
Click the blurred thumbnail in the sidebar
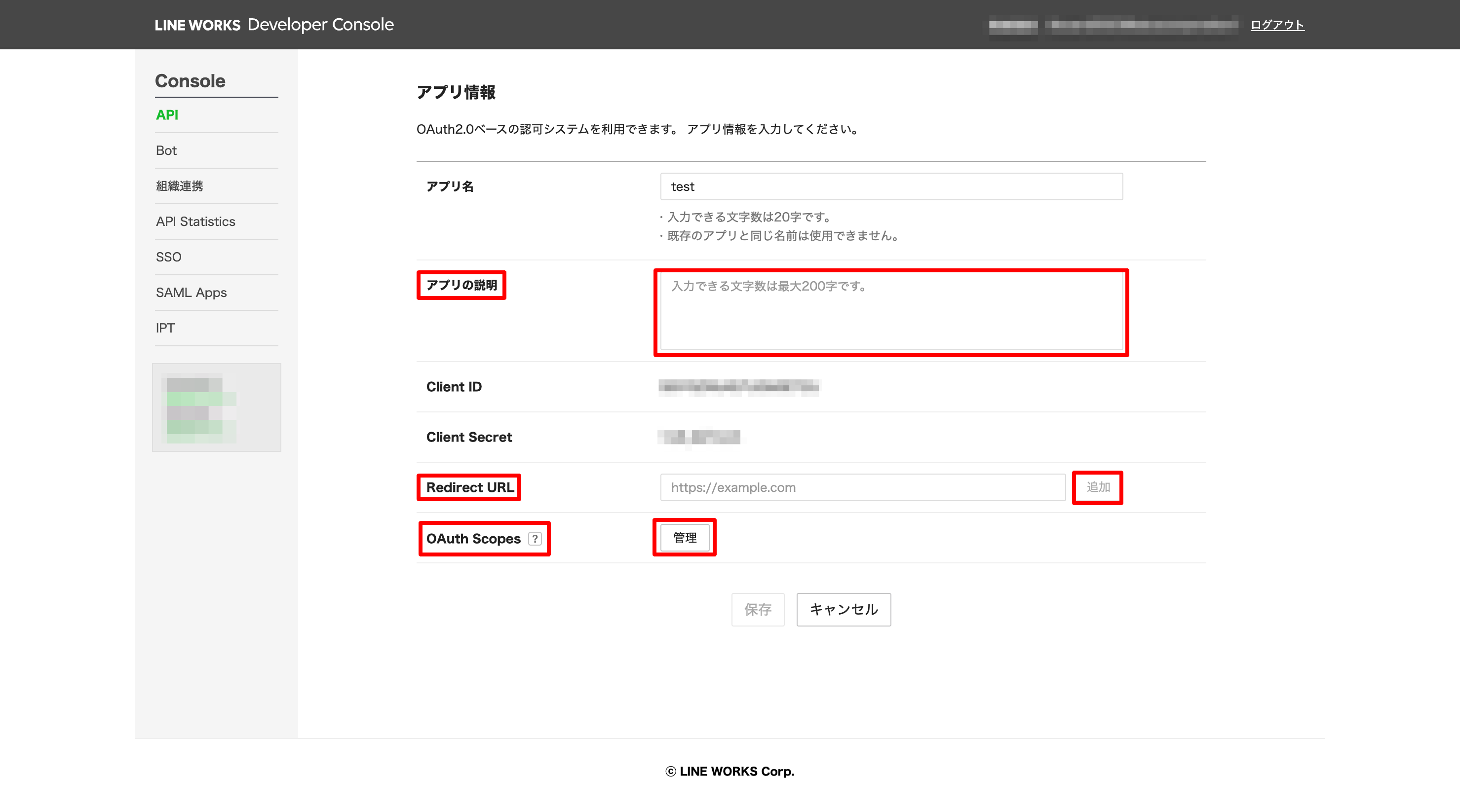(217, 407)
